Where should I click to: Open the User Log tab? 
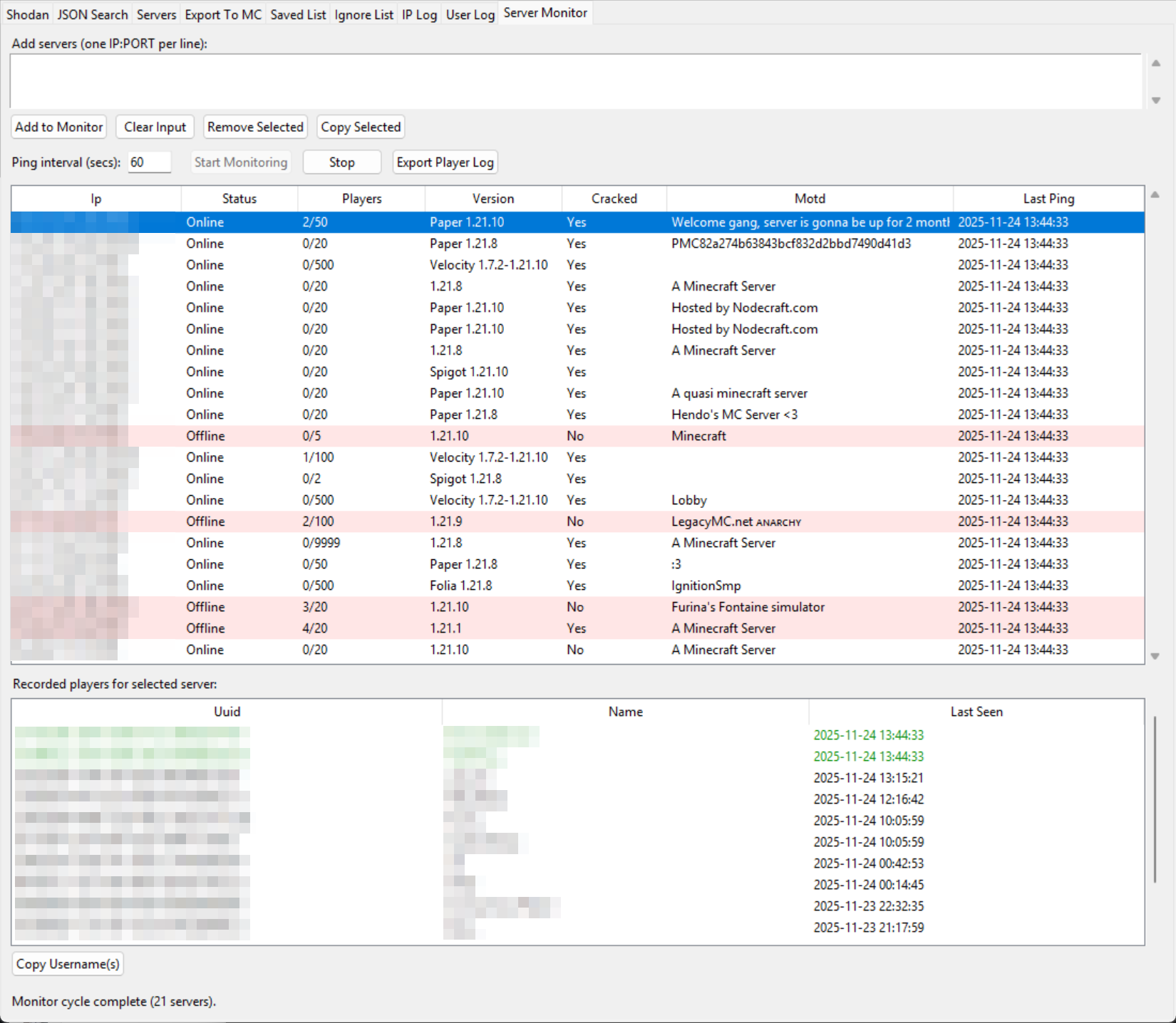470,14
